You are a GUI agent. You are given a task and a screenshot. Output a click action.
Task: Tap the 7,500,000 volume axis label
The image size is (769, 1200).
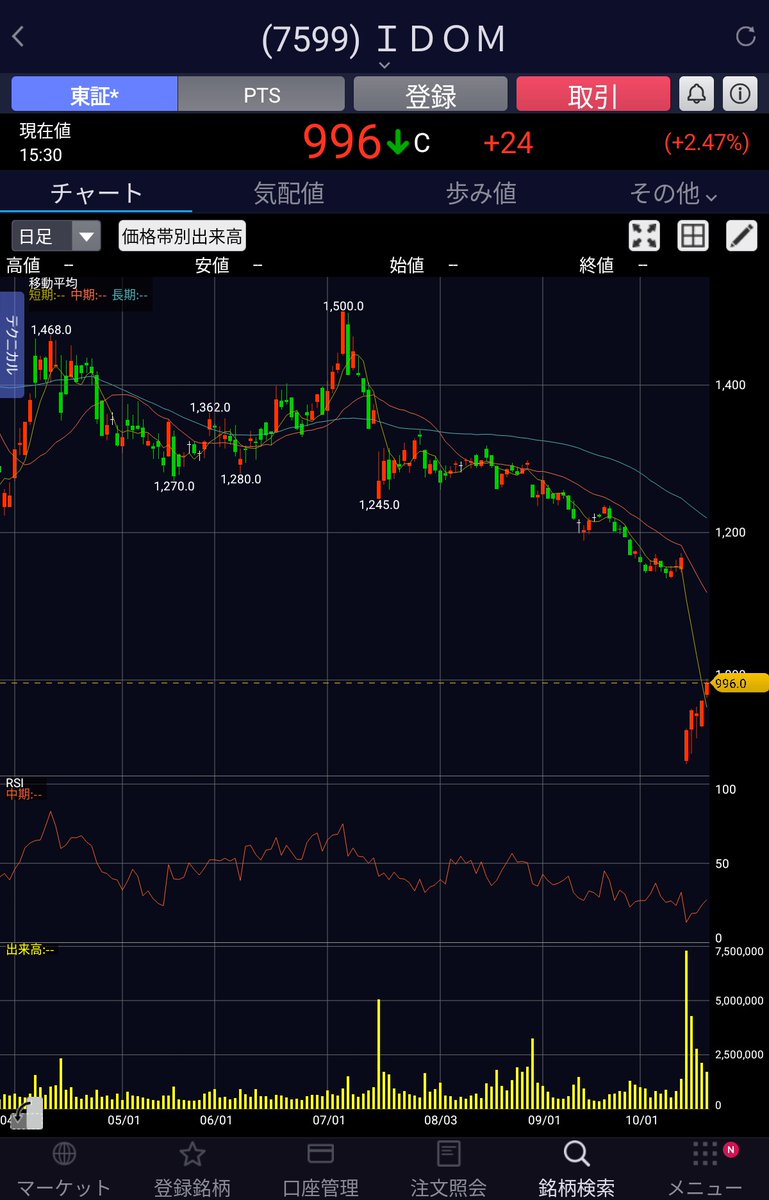(740, 951)
